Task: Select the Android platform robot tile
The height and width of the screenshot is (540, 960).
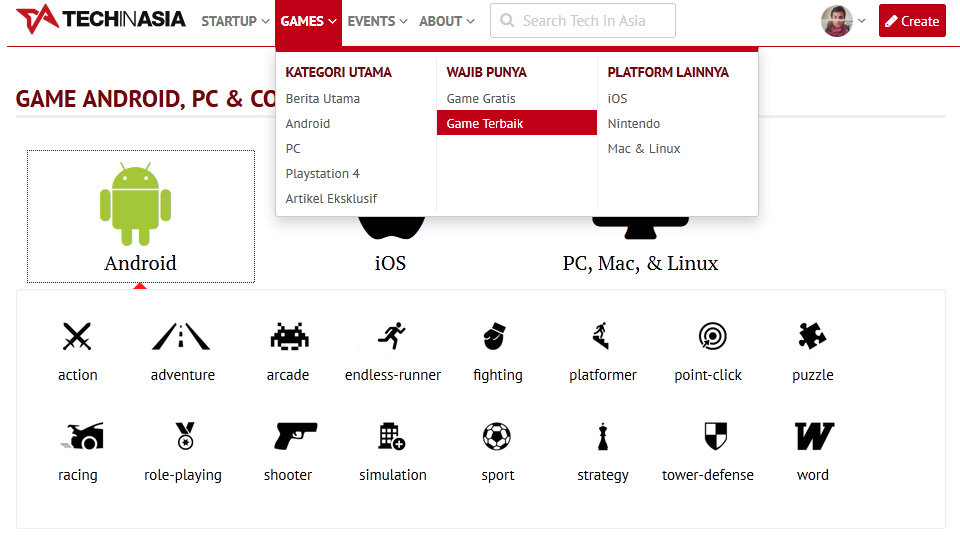Action: coord(140,217)
